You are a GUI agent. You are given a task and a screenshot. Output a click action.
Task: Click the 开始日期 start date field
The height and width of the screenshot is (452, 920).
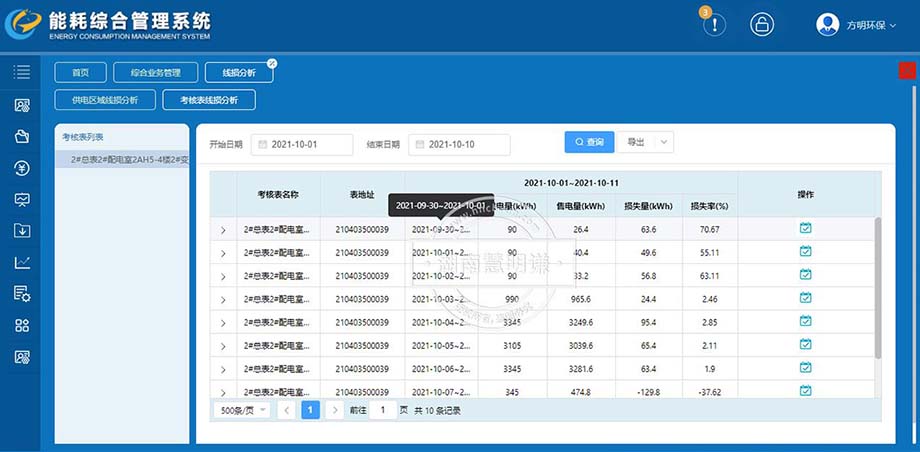click(302, 145)
